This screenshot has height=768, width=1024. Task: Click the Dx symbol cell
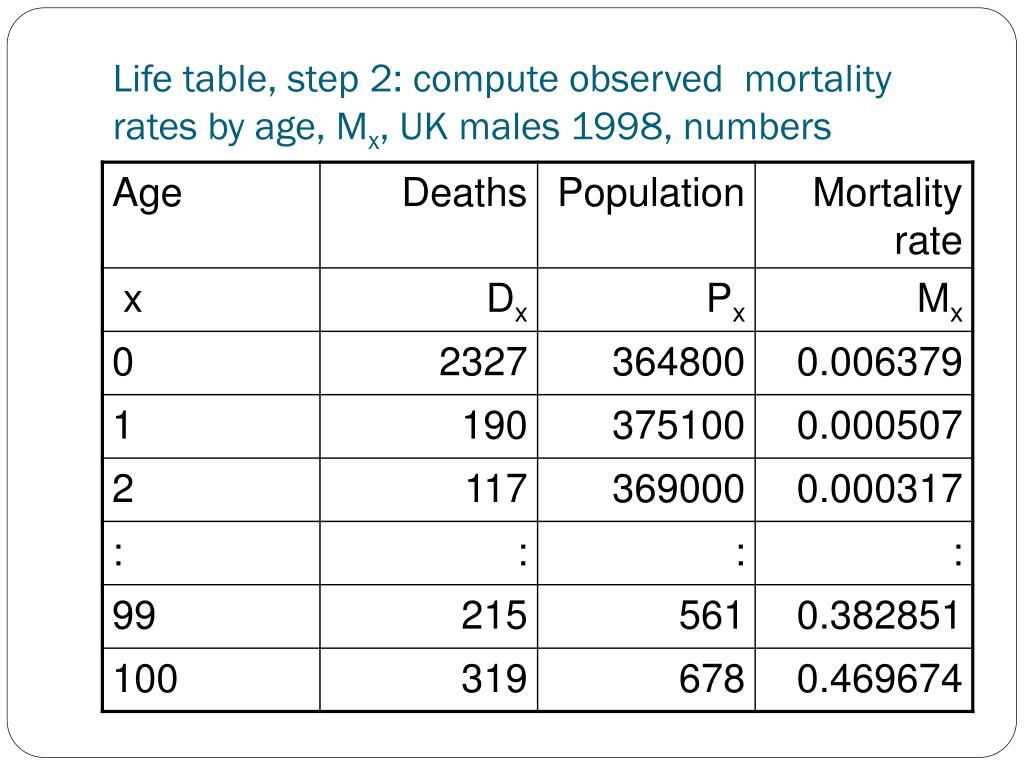click(428, 300)
